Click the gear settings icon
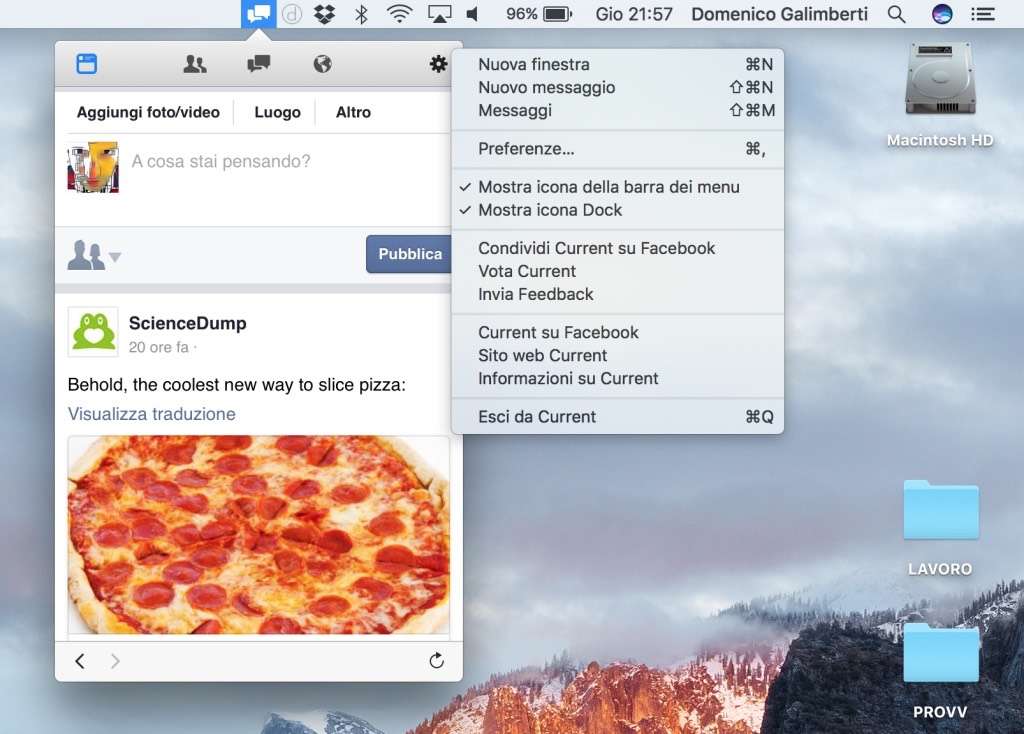The width and height of the screenshot is (1024, 734). [x=438, y=64]
